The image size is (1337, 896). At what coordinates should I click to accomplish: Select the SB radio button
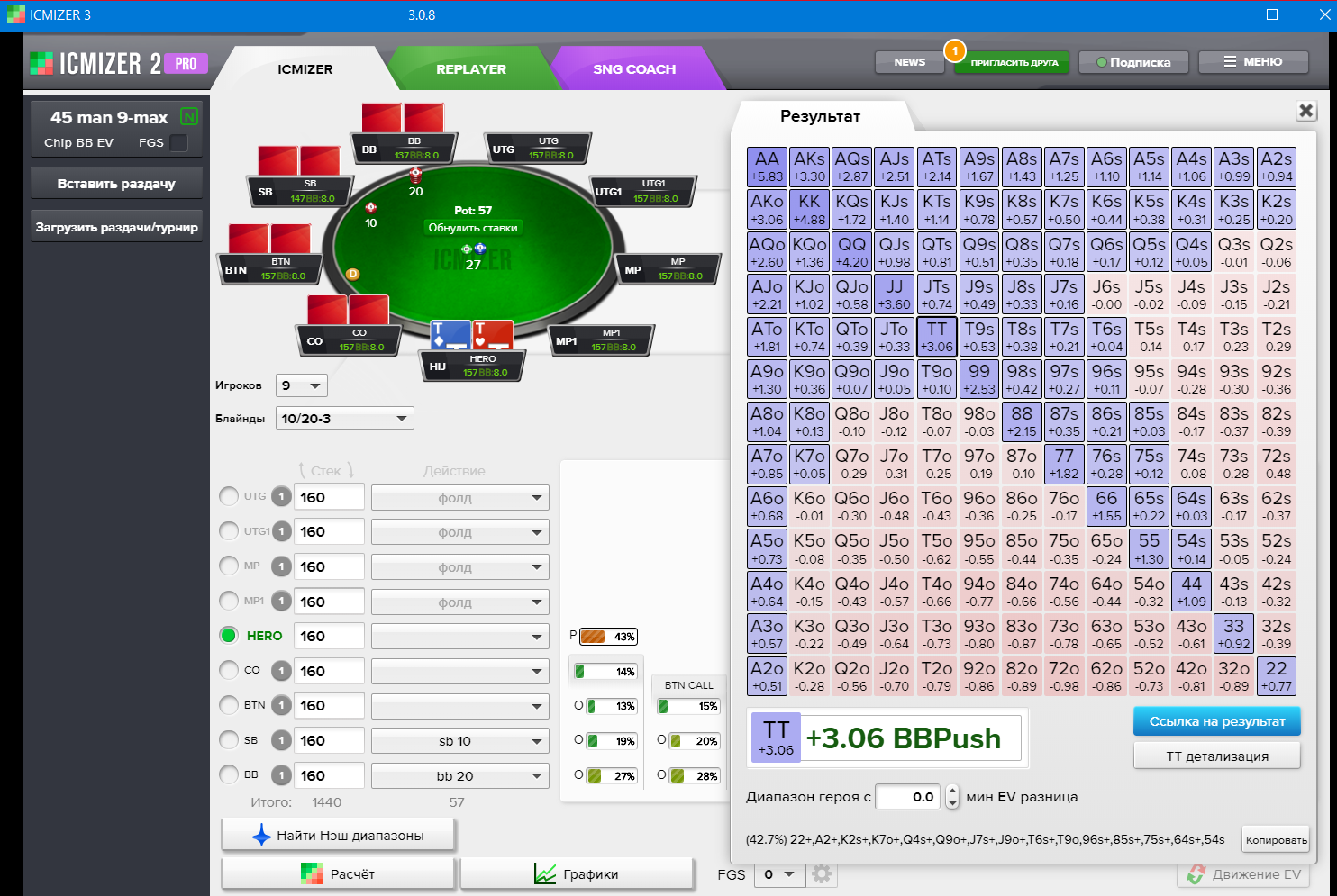click(229, 740)
